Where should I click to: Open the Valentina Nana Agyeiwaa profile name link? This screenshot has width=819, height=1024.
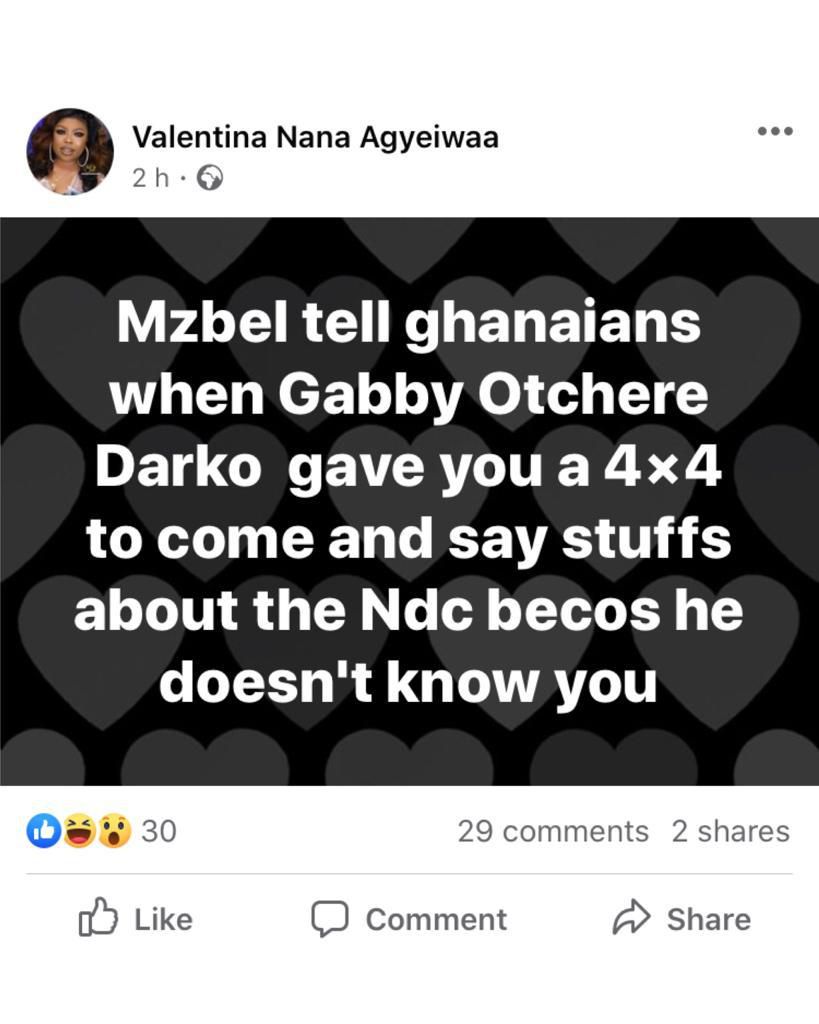click(x=315, y=137)
